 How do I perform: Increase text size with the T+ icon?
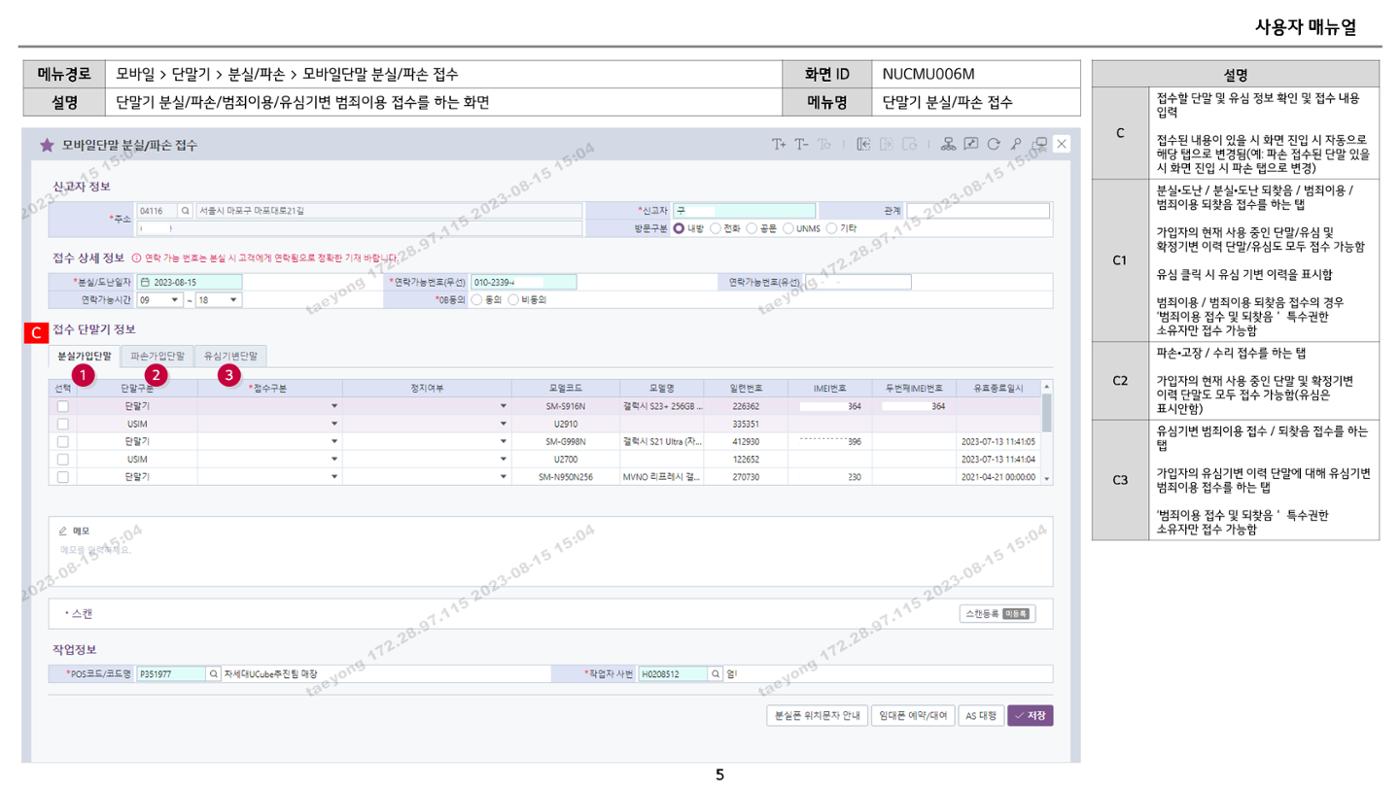[779, 144]
